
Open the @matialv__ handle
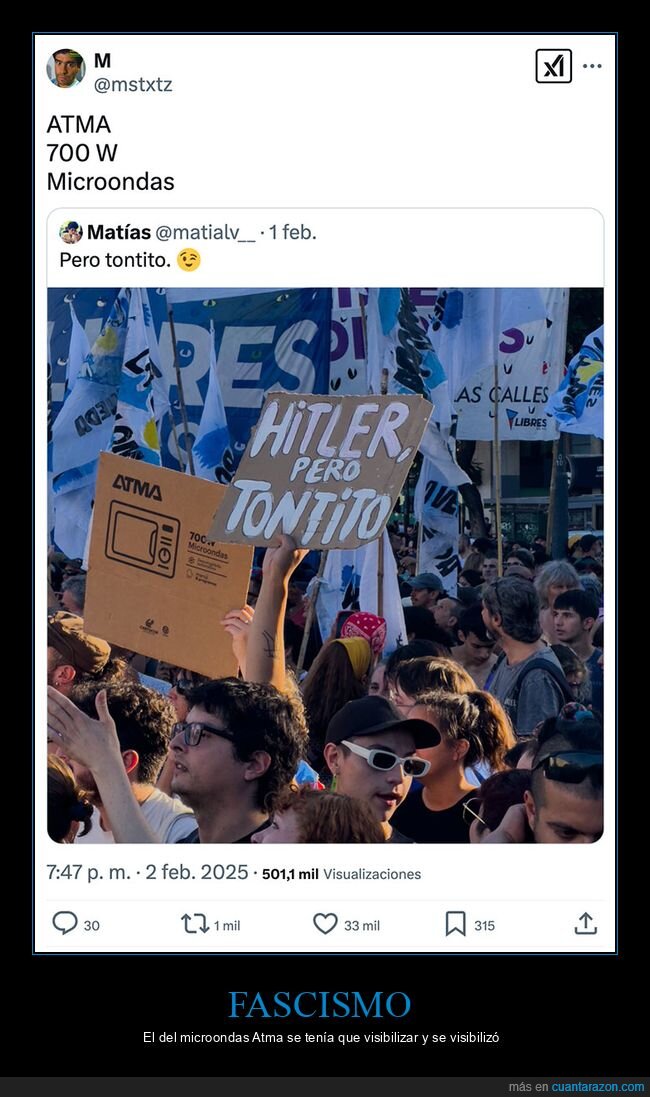[x=205, y=232]
